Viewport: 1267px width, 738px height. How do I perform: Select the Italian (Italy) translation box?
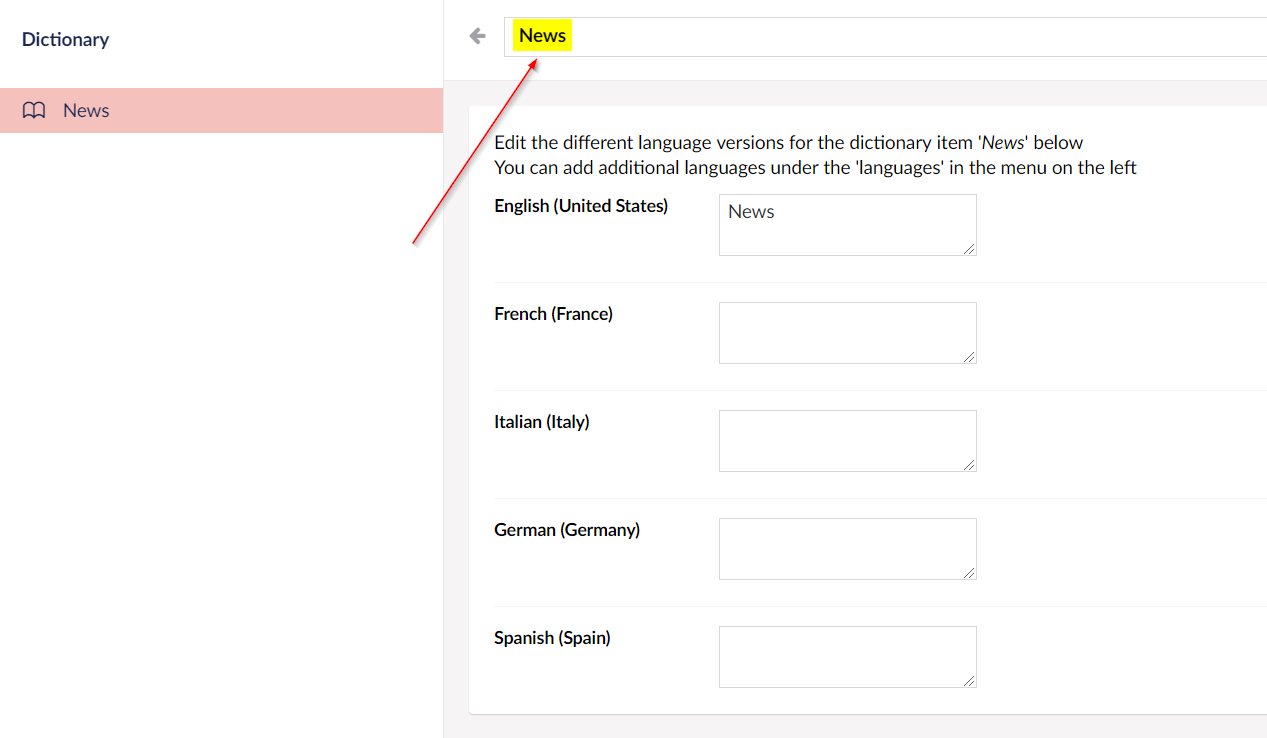846,440
